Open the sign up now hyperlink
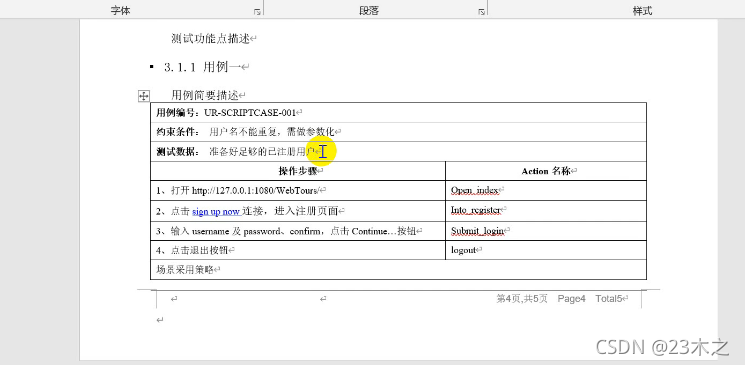Image resolution: width=745 pixels, height=365 pixels. click(215, 211)
